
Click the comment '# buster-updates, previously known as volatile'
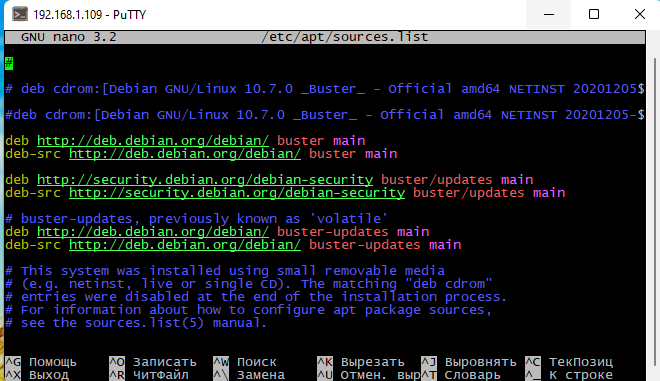point(197,219)
